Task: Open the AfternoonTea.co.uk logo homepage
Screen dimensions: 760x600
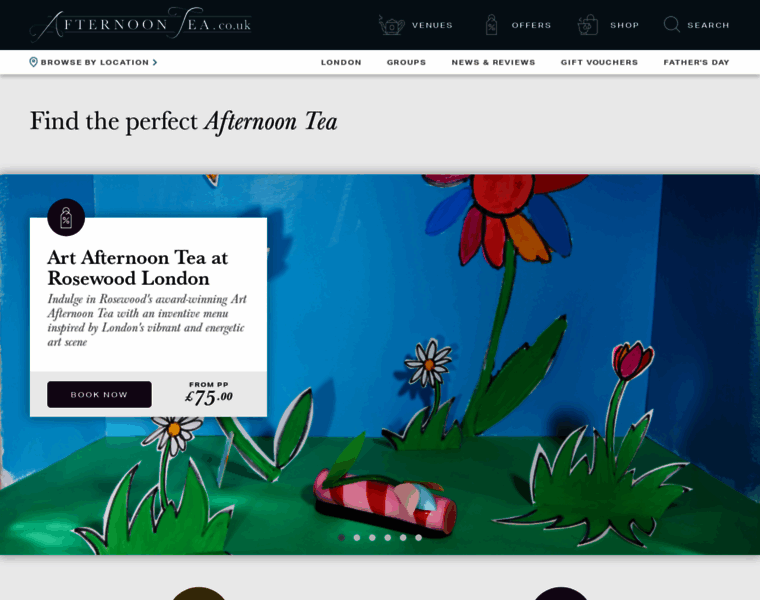Action: tap(141, 23)
